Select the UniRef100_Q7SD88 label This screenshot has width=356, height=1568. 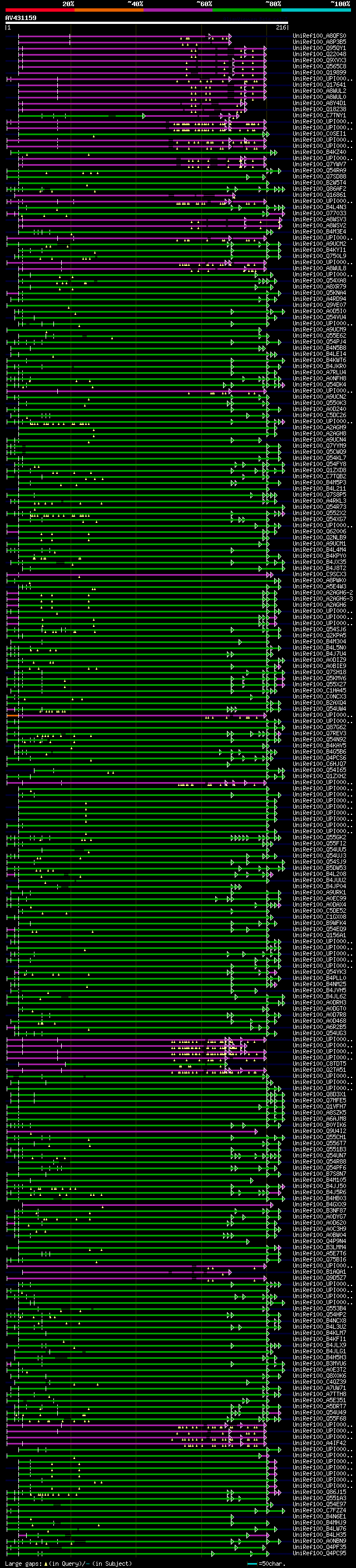pos(319,176)
